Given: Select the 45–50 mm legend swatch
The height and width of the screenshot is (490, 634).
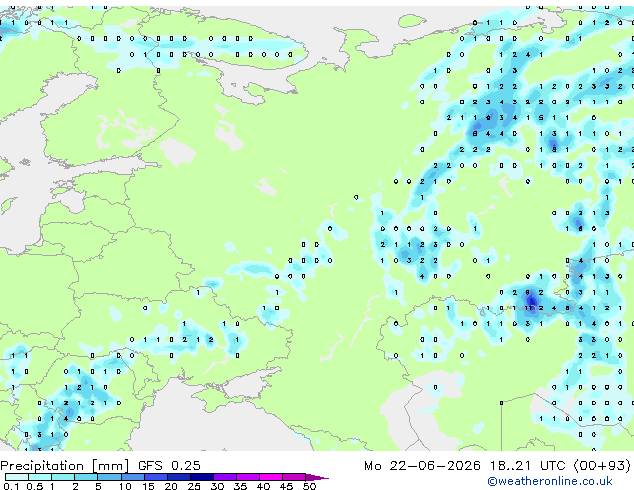Looking at the screenshot, I should point(294,477).
